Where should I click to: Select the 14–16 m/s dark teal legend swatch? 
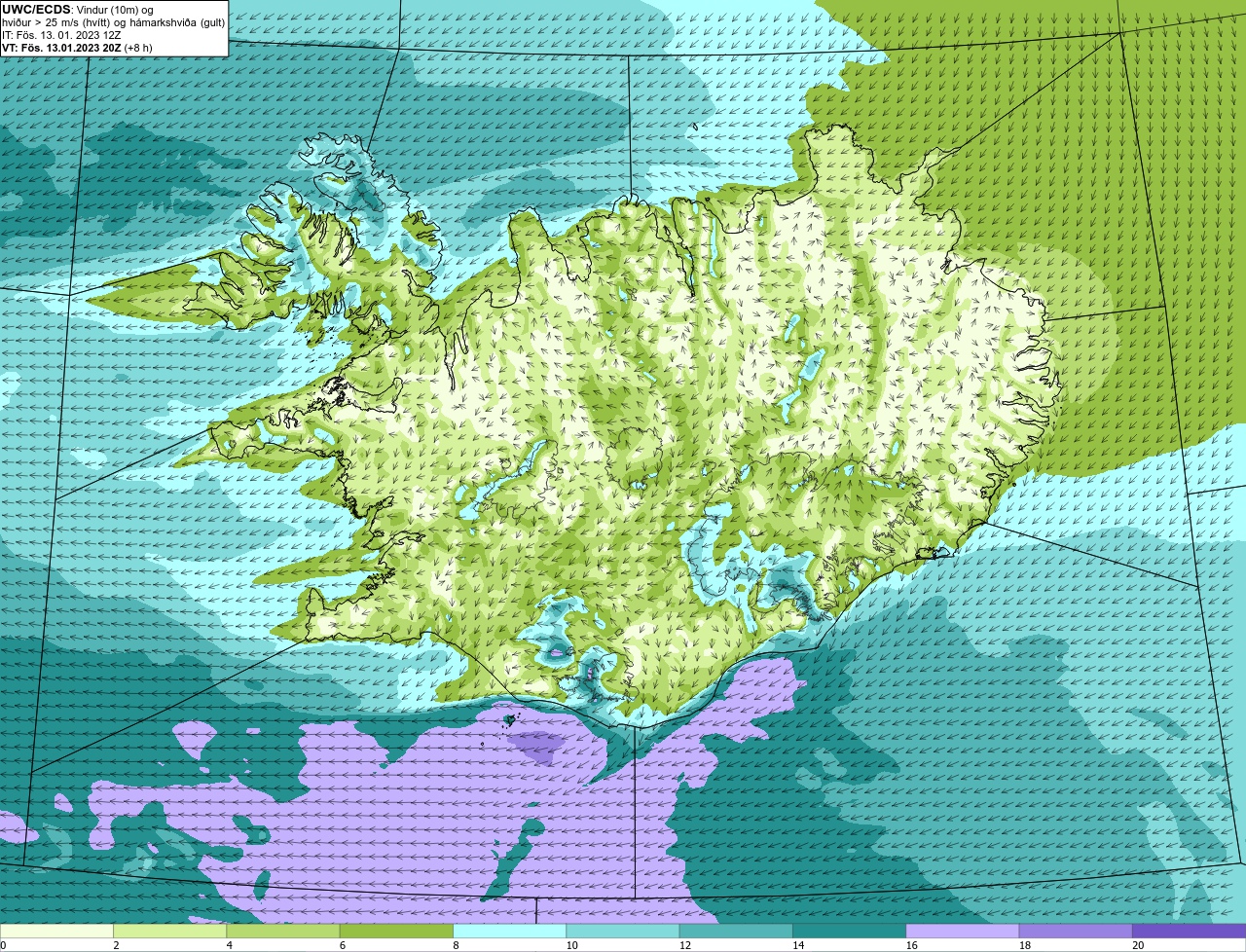pyautogui.click(x=850, y=931)
